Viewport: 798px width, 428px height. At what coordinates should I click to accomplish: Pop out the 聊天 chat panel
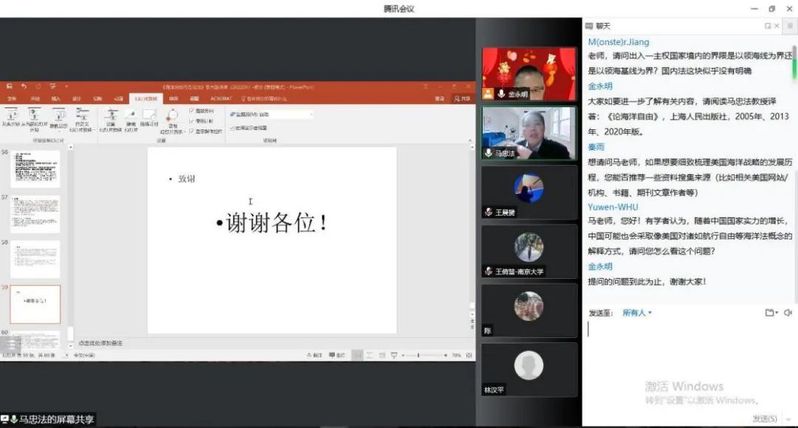click(770, 24)
